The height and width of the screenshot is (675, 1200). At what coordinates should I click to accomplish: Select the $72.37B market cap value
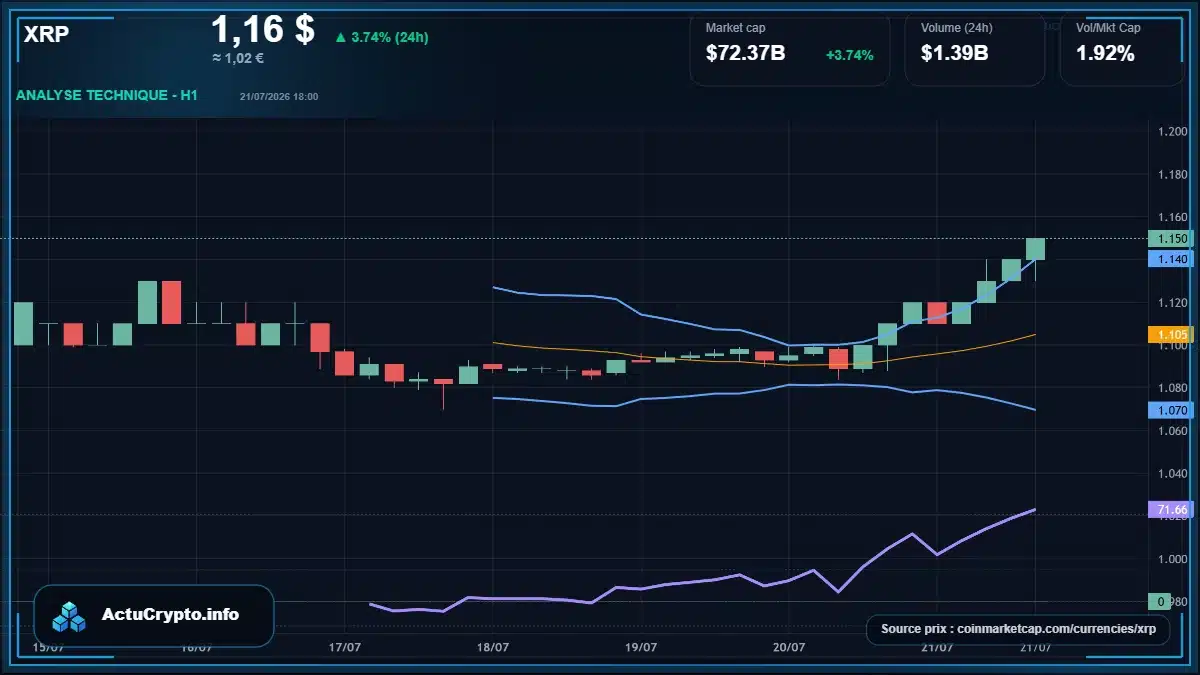[745, 54]
